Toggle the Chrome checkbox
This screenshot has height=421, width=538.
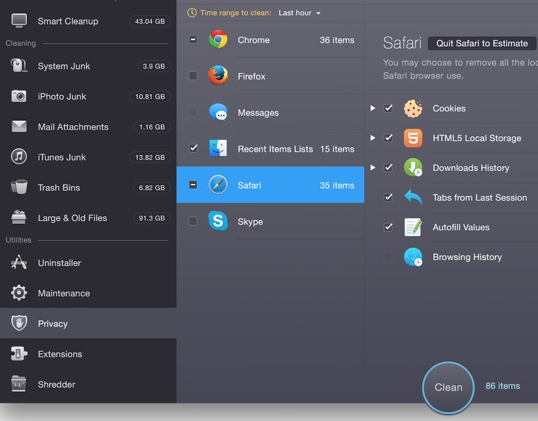point(193,39)
